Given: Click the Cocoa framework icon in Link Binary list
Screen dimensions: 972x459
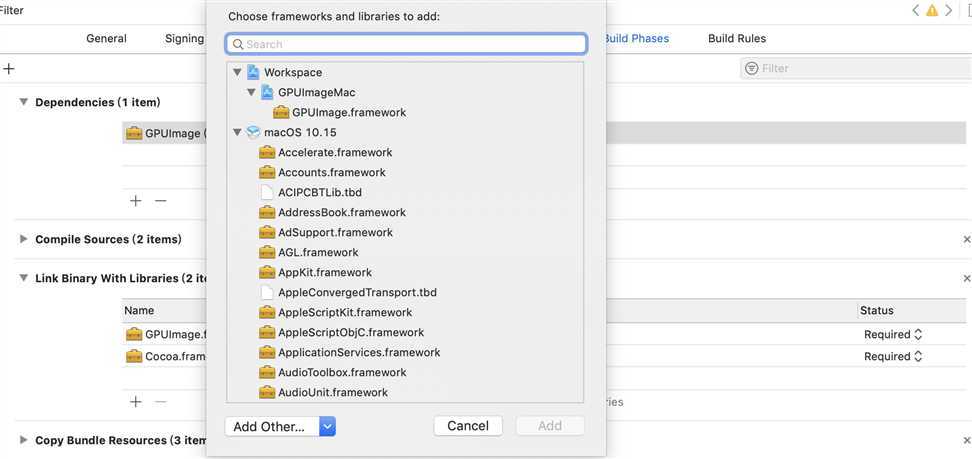Looking at the screenshot, I should [x=134, y=356].
